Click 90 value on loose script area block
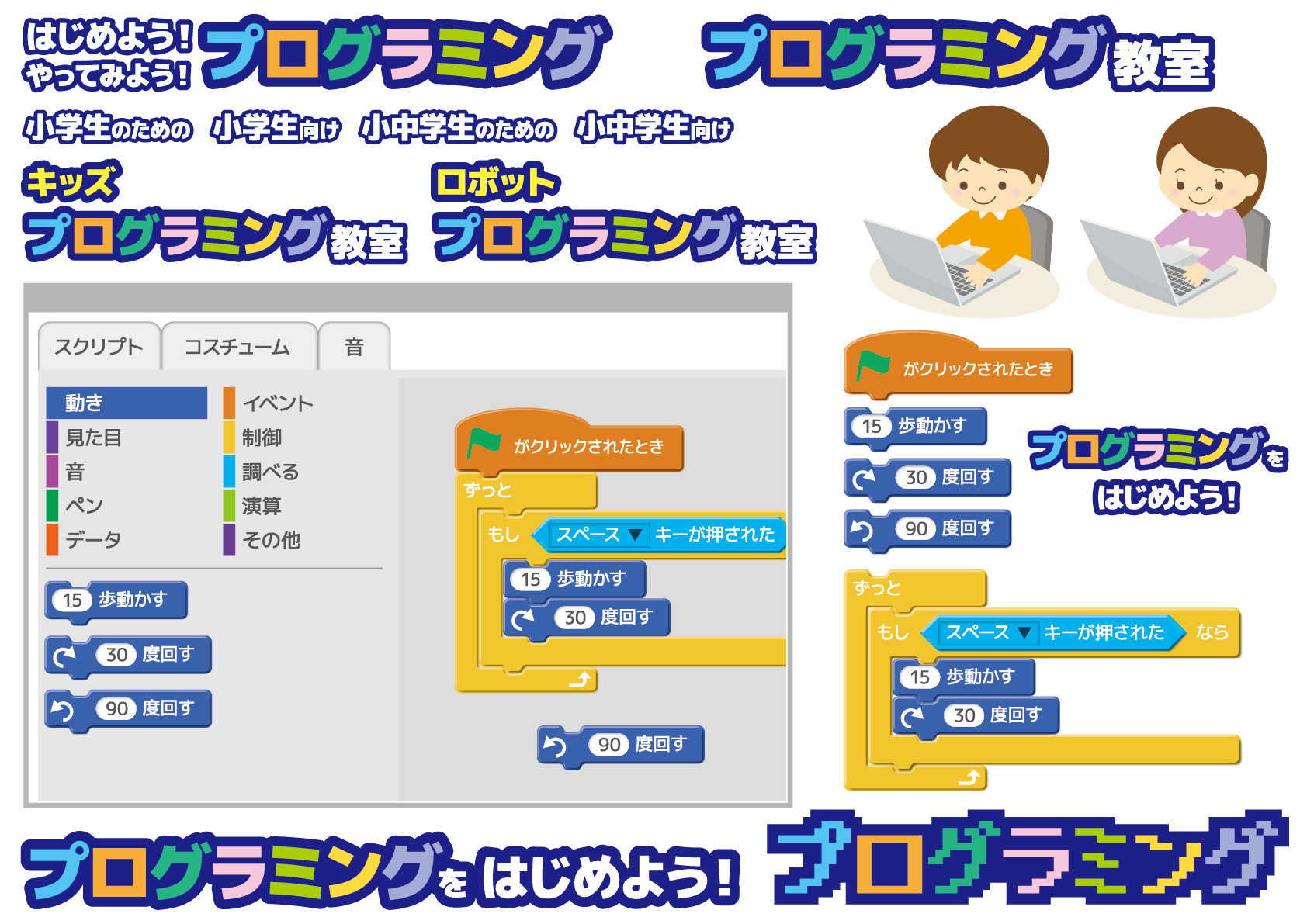Image resolution: width=1307 pixels, height=924 pixels. tap(609, 746)
